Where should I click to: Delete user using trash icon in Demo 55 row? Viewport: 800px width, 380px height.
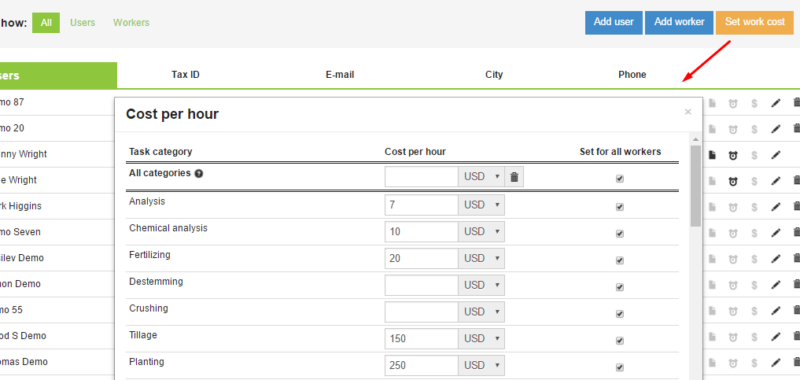(x=796, y=310)
